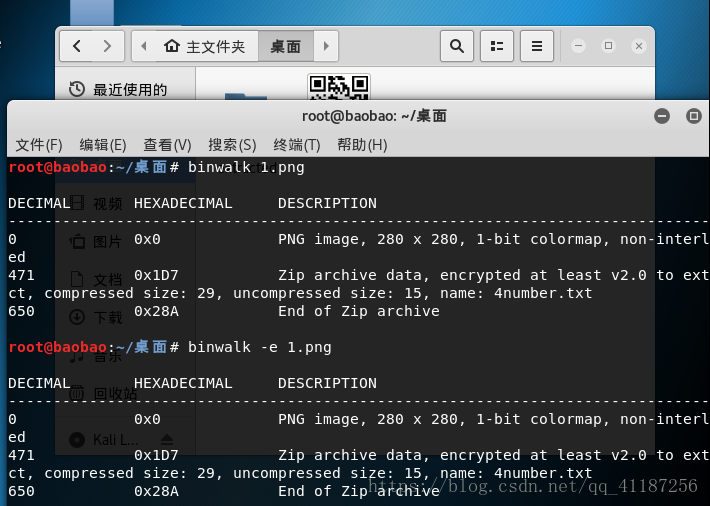Image resolution: width=710 pixels, height=506 pixels.
Task: Go back in the file manager
Action: pyautogui.click(x=77, y=46)
